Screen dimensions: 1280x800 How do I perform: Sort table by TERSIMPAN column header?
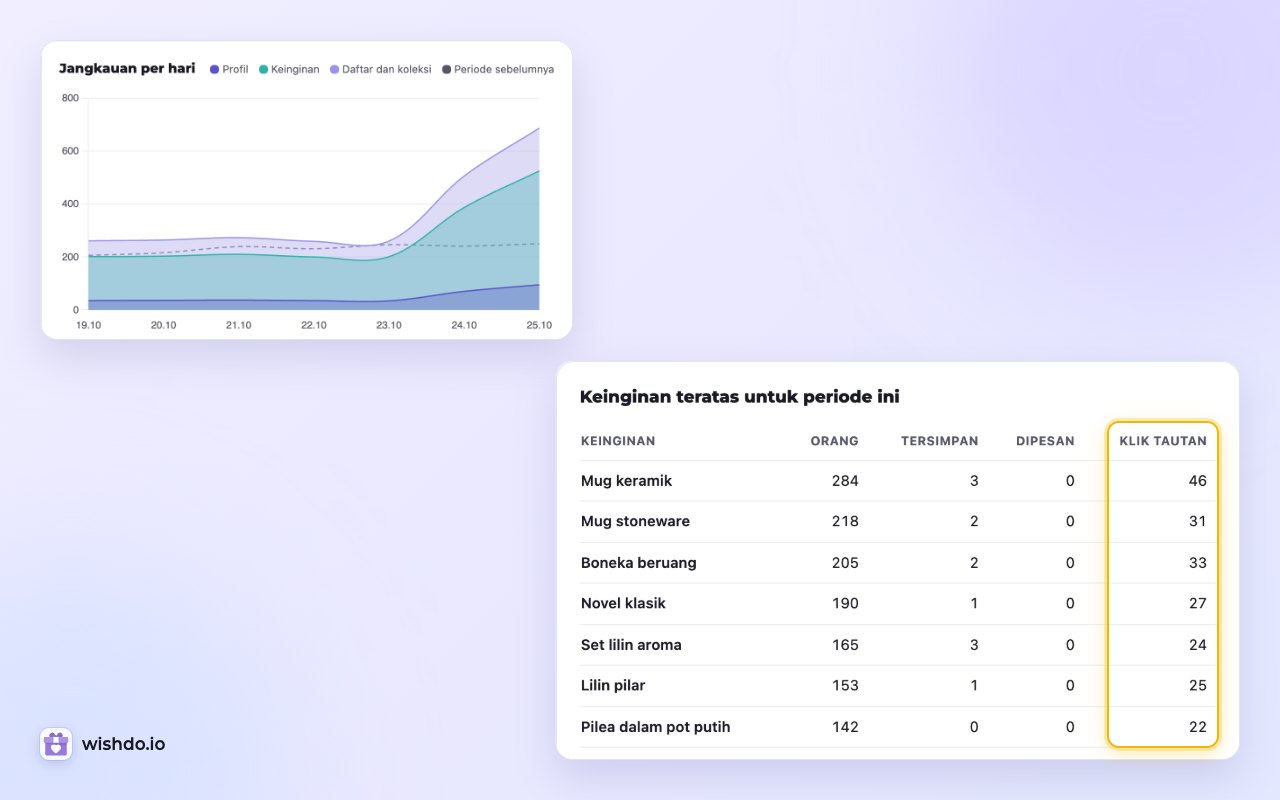coord(940,441)
